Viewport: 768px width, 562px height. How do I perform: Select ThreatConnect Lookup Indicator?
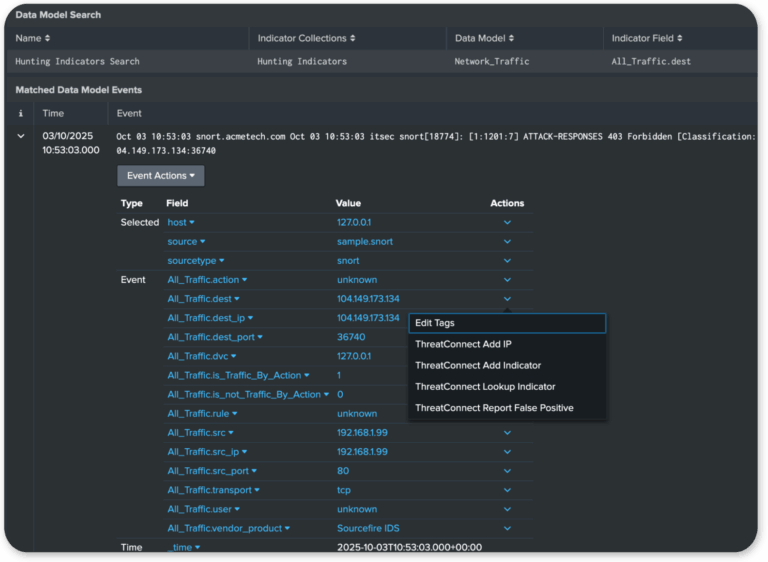[x=485, y=386]
